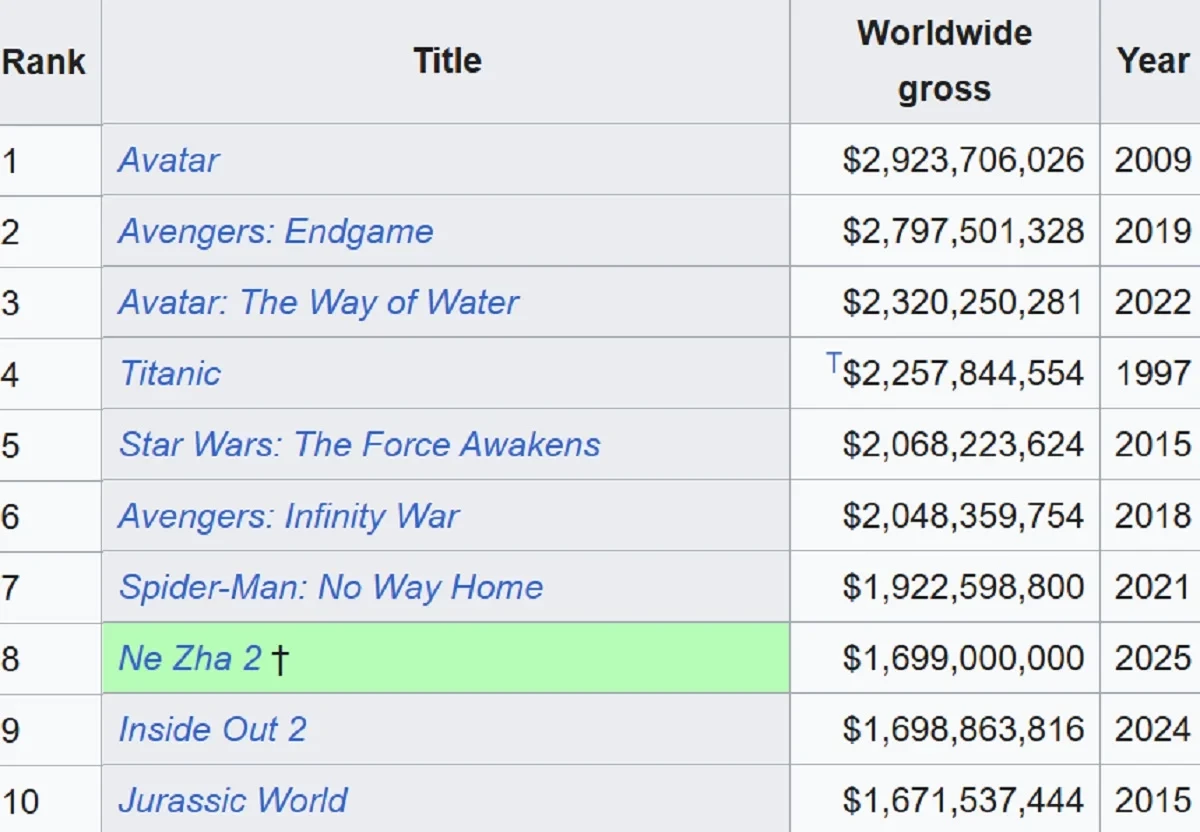Click the Ne Zha 2 link
This screenshot has height=832, width=1200.
pos(190,658)
